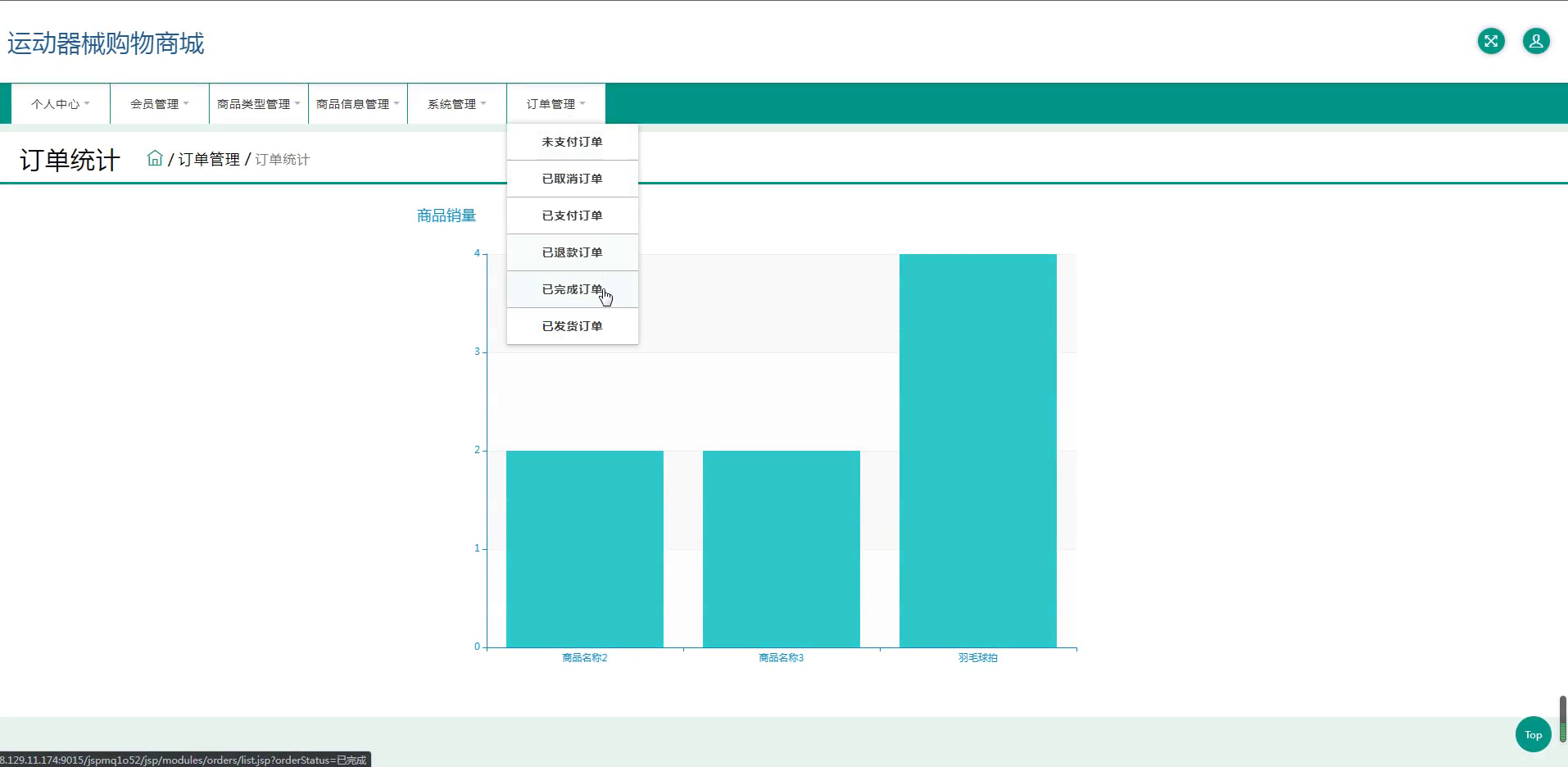
Task: Click the 订单管理 breadcrumb link
Action: tap(209, 159)
